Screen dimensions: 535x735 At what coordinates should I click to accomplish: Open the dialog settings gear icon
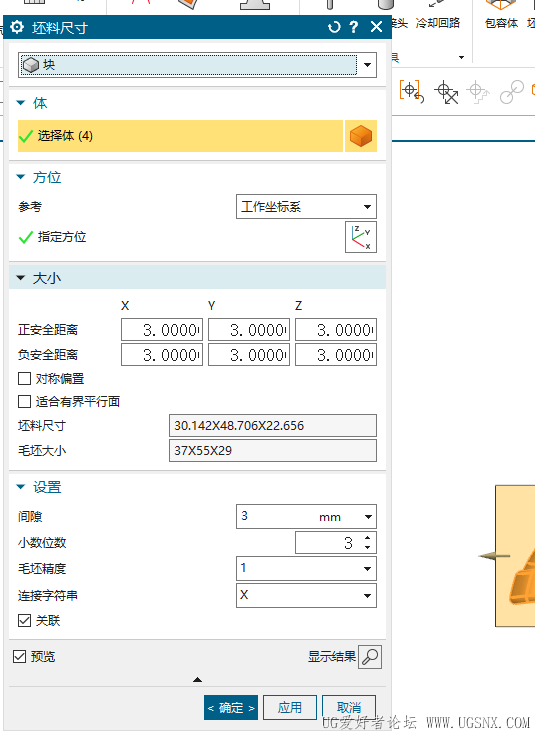[17, 27]
